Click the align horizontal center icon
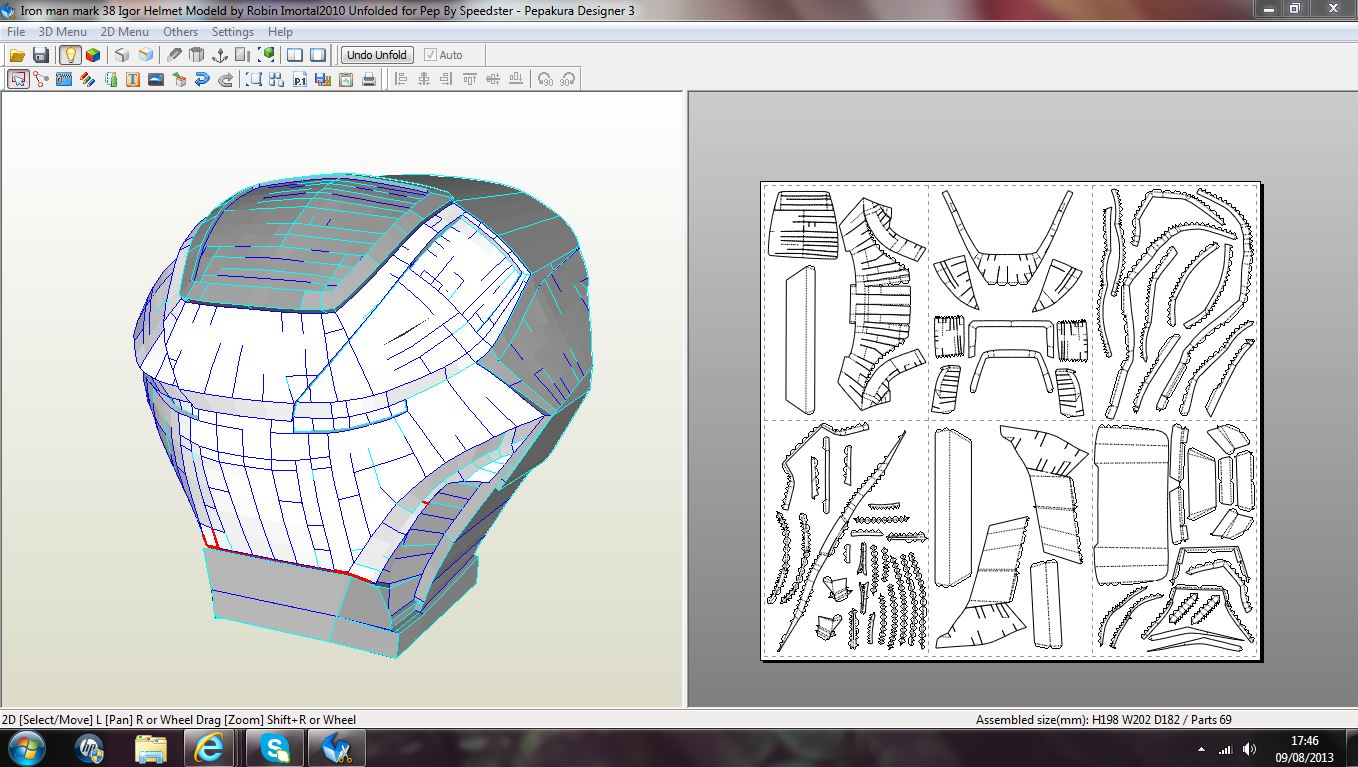Viewport: 1358px width, 767px height. (425, 79)
